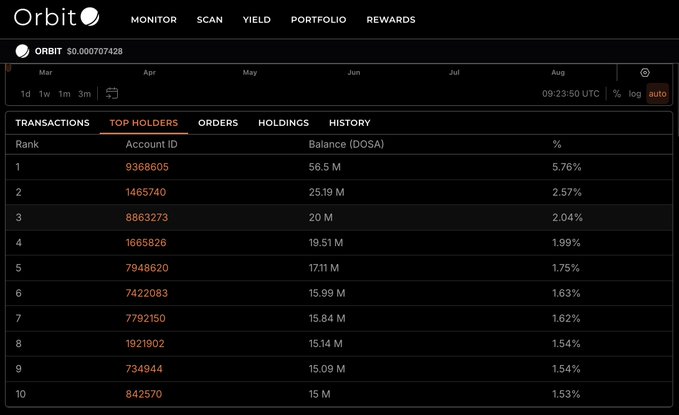Click the 1.63% share value

pyautogui.click(x=566, y=293)
